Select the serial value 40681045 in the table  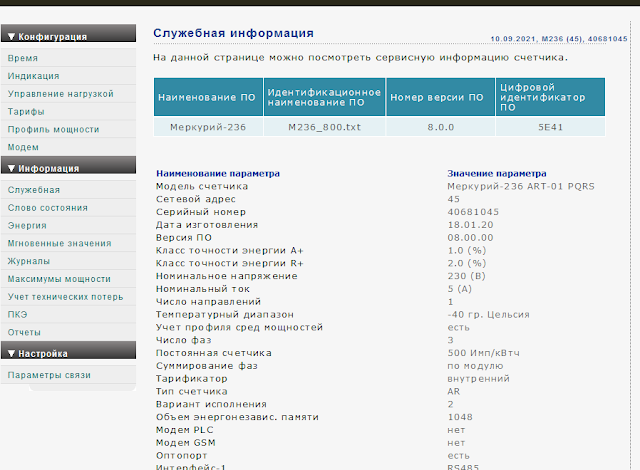tap(473, 212)
